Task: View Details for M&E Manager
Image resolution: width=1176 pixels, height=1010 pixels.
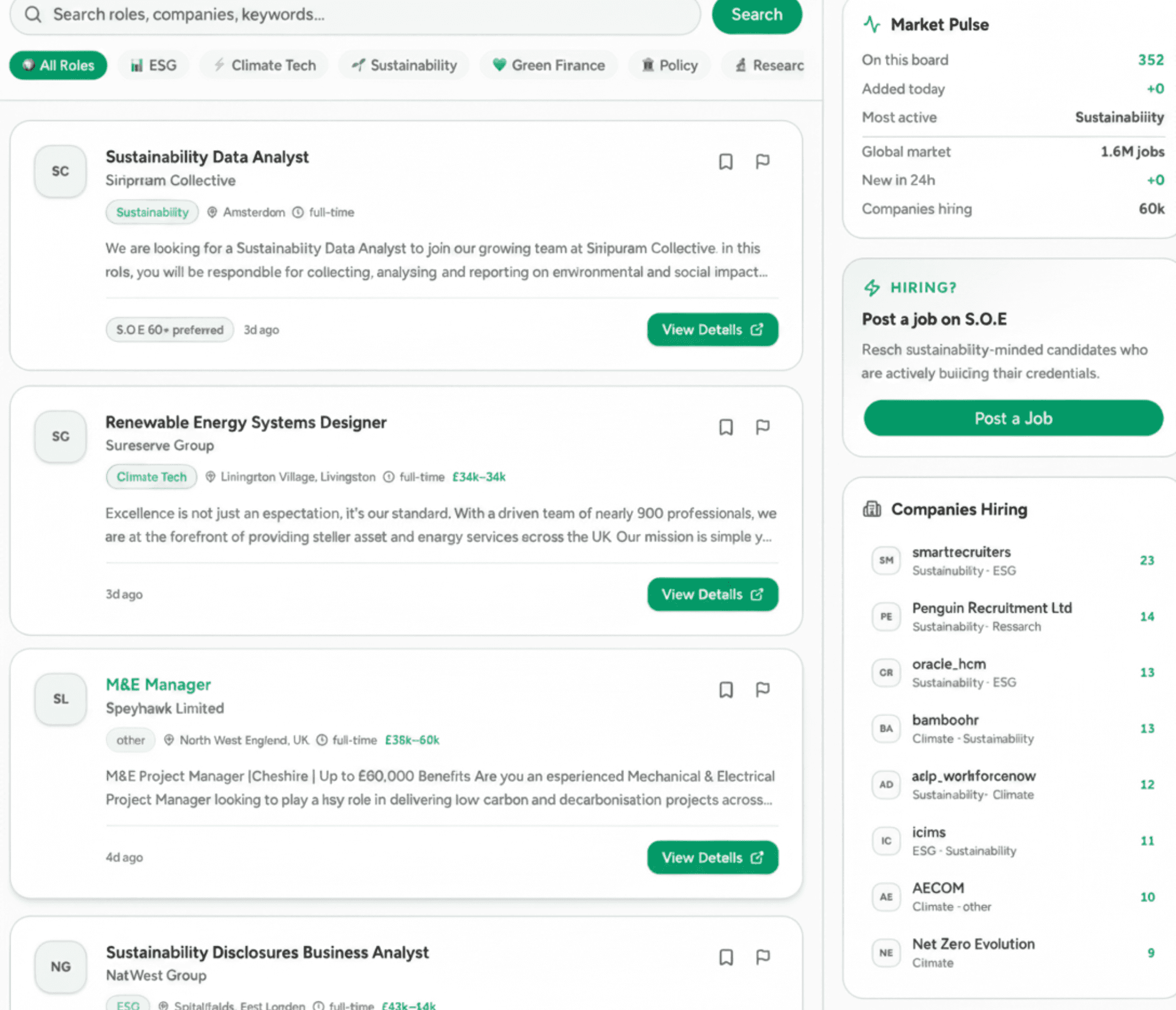Action: (x=712, y=857)
